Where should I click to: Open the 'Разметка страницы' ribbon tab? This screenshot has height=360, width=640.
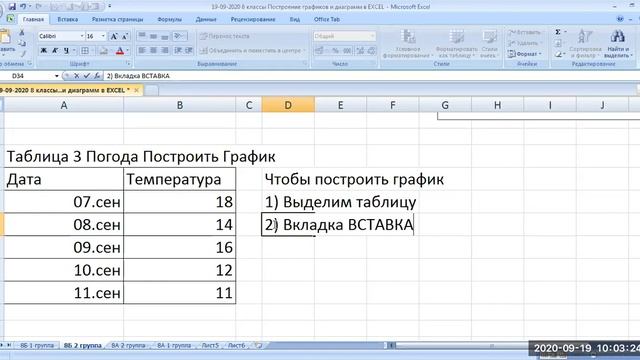(118, 19)
